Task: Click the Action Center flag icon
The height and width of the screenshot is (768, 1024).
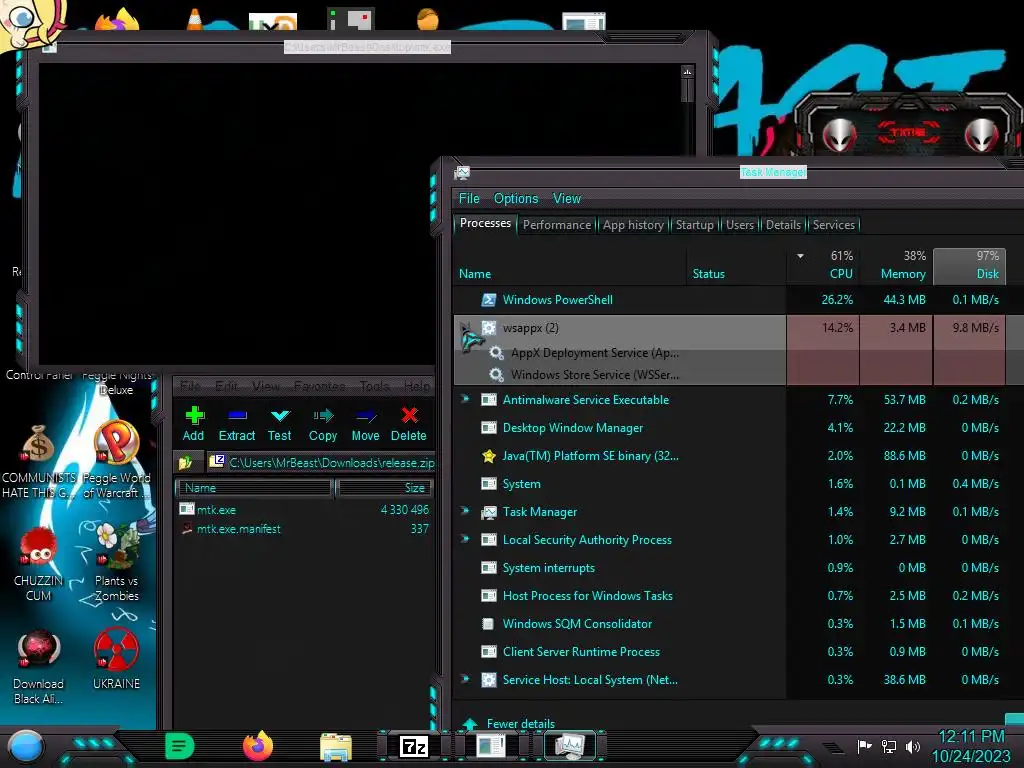Action: tap(865, 746)
